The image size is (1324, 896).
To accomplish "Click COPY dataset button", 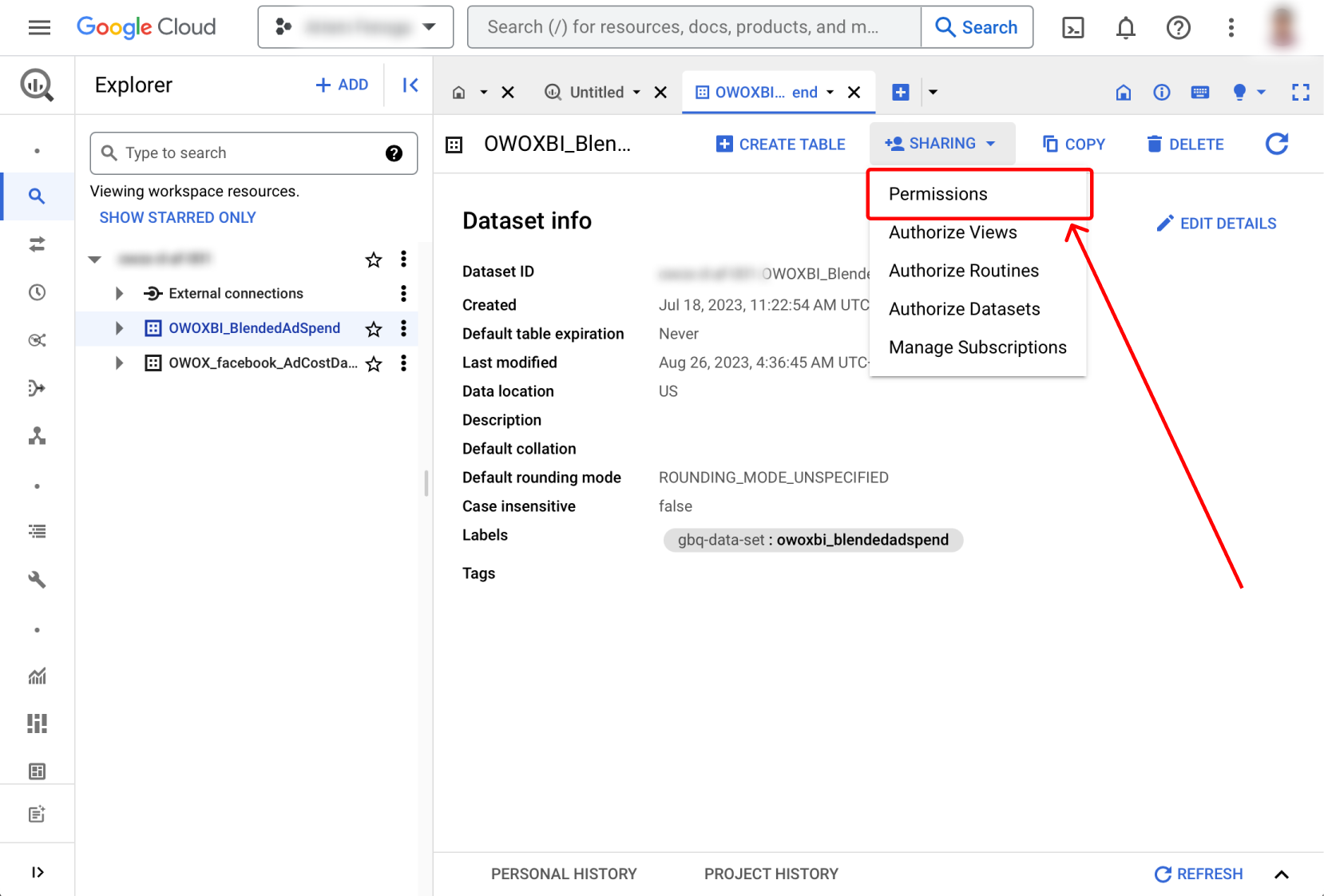I will [x=1074, y=145].
